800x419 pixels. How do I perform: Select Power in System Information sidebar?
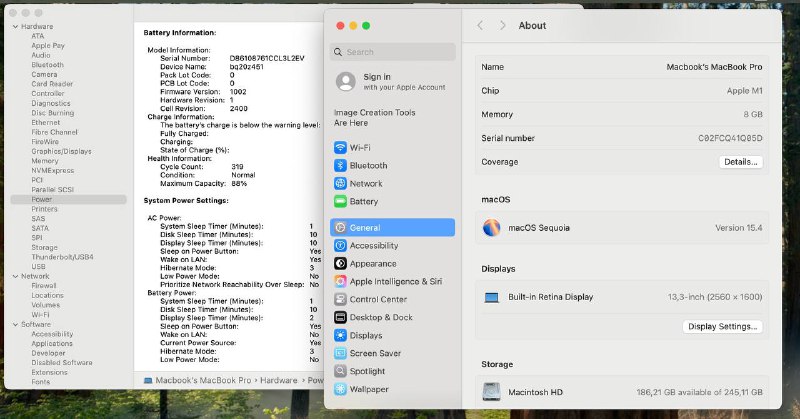pyautogui.click(x=68, y=200)
